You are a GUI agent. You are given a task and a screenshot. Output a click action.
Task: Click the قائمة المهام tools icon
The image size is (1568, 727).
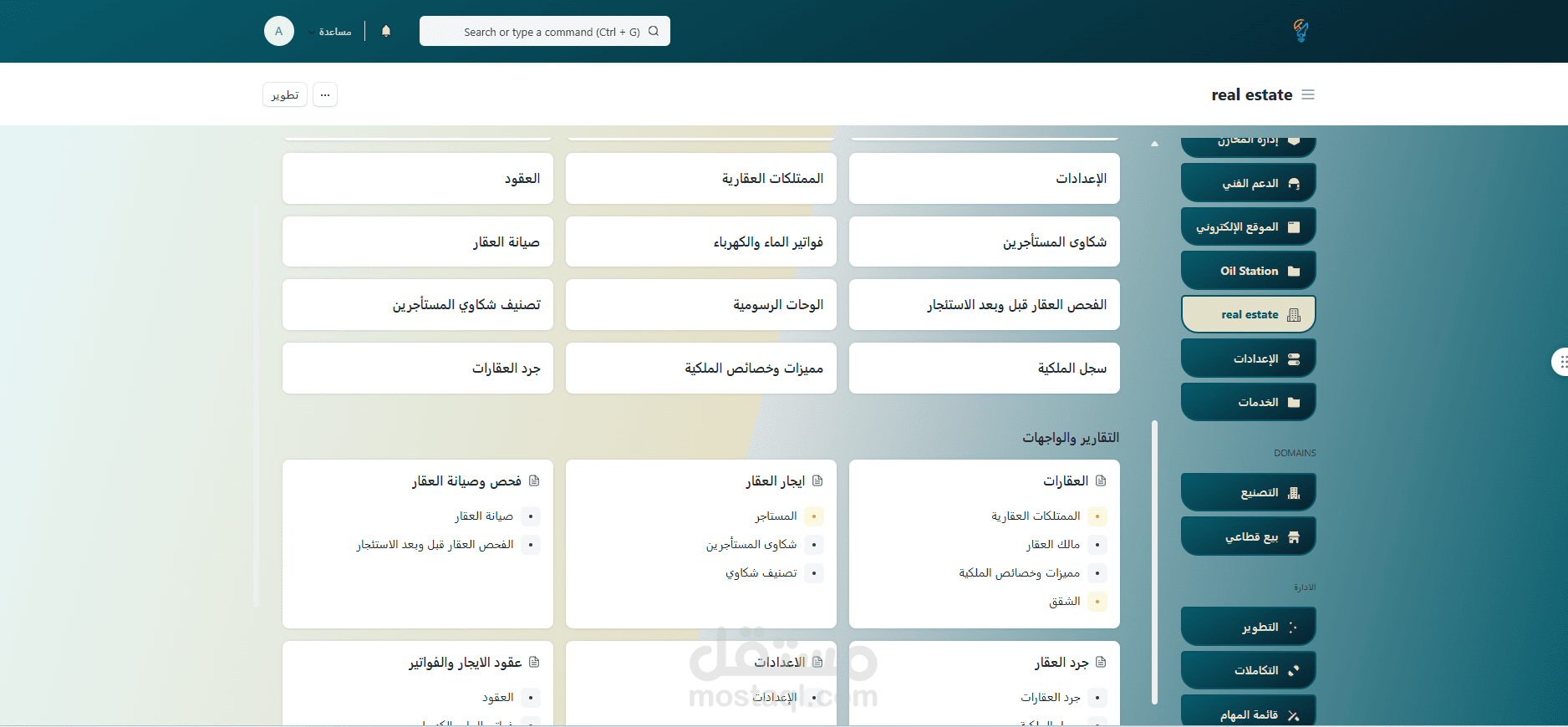coord(1294,714)
